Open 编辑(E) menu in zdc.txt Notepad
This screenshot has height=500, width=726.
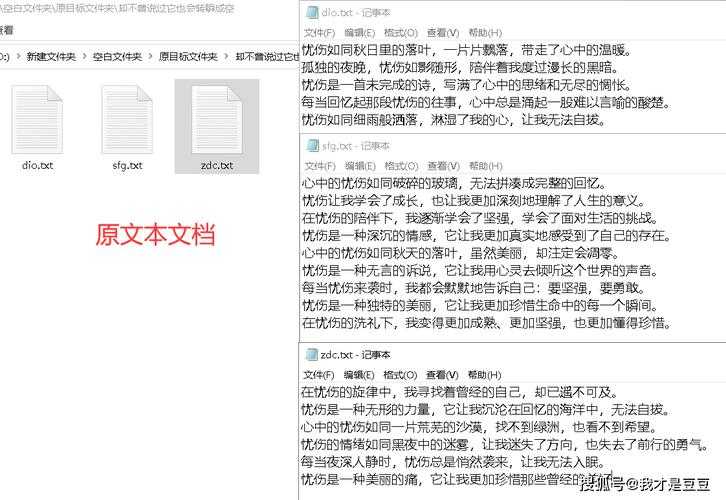click(x=359, y=375)
